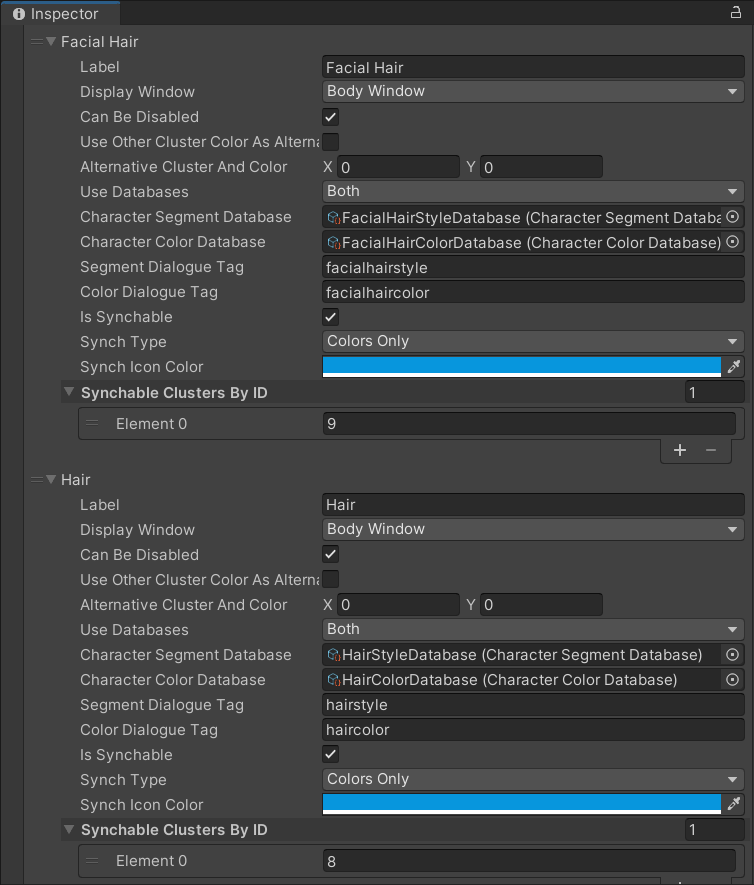
Task: Click the Hair Synch Icon Color swatch
Action: point(521,804)
